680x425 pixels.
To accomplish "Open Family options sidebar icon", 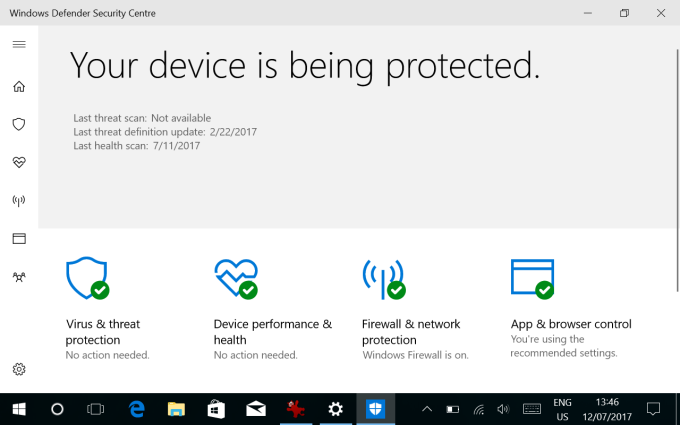I will coord(19,277).
